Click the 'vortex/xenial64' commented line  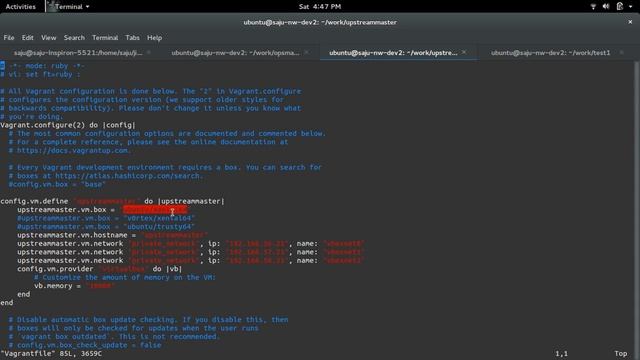pyautogui.click(x=106, y=218)
